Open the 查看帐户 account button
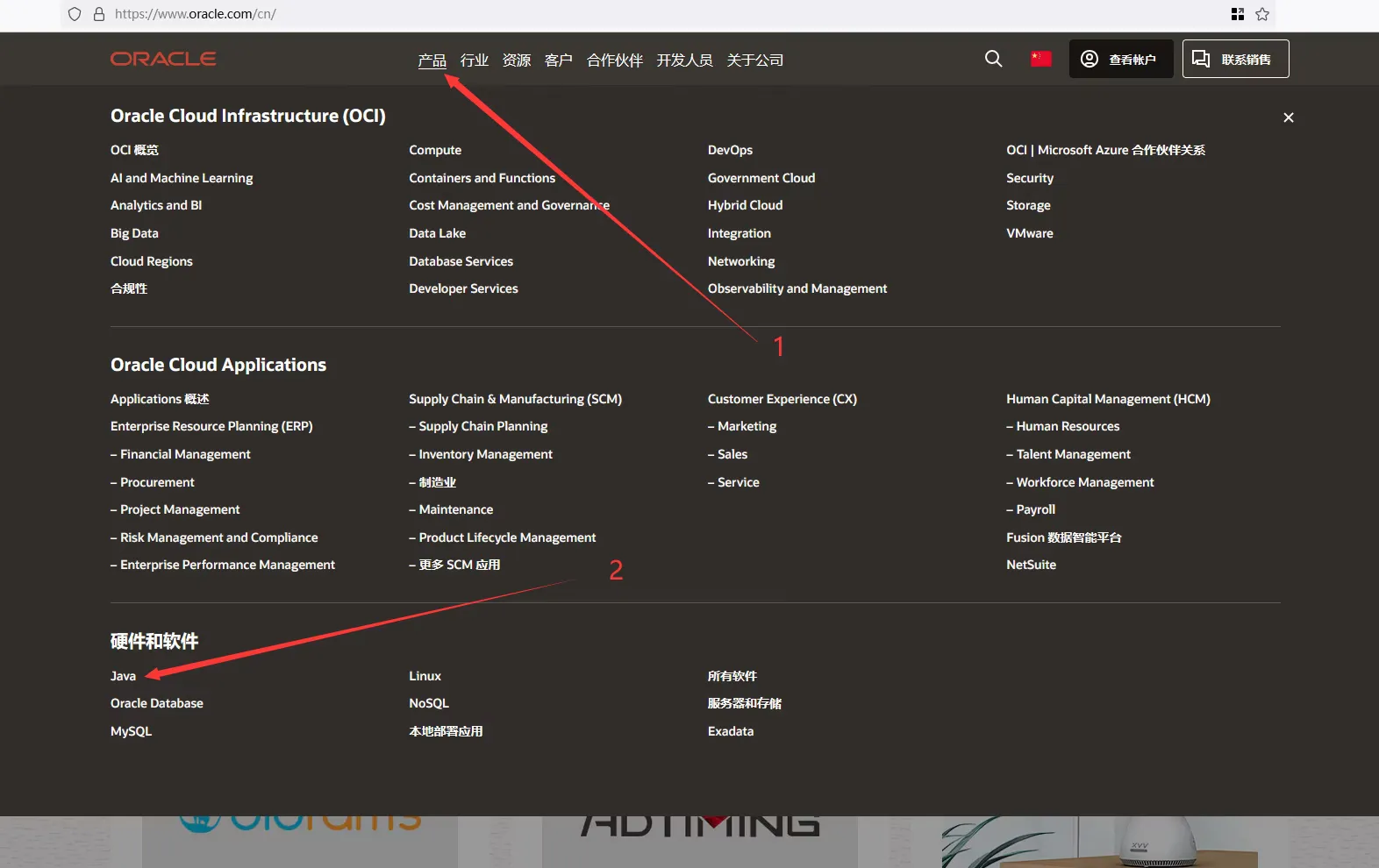1379x868 pixels. pyautogui.click(x=1120, y=59)
